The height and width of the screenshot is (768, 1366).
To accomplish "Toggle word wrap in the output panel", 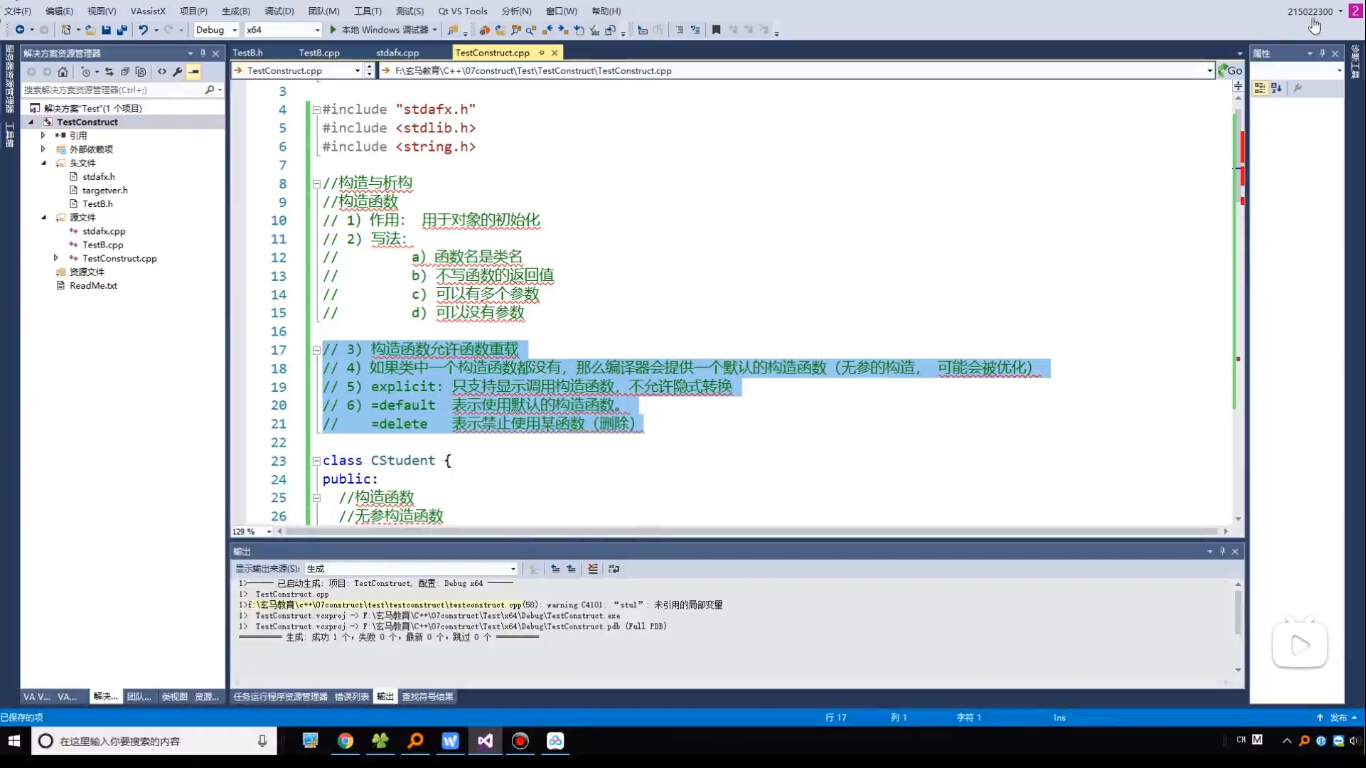I will (x=614, y=569).
